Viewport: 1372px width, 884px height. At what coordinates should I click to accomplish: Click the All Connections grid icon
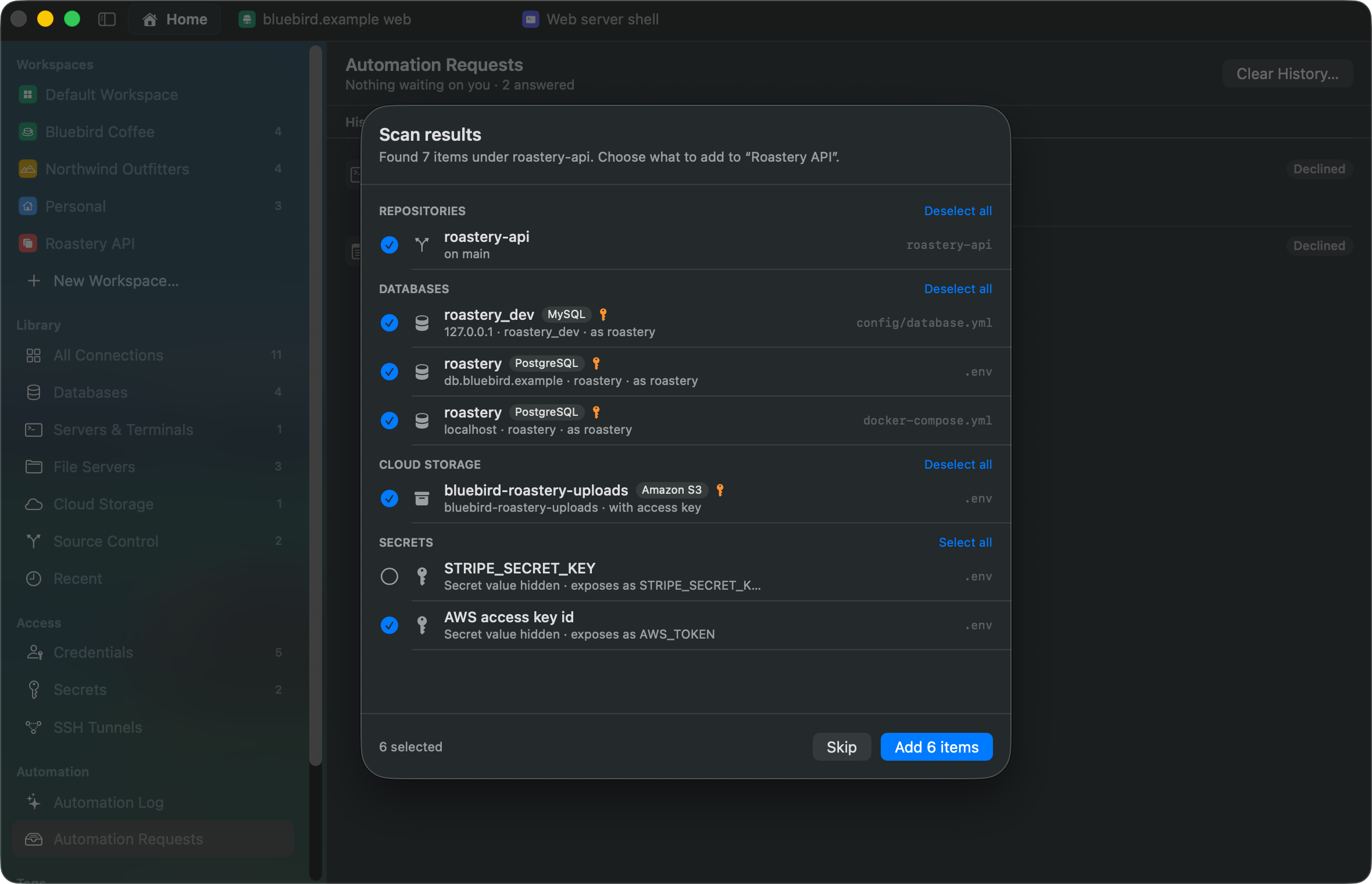point(34,355)
